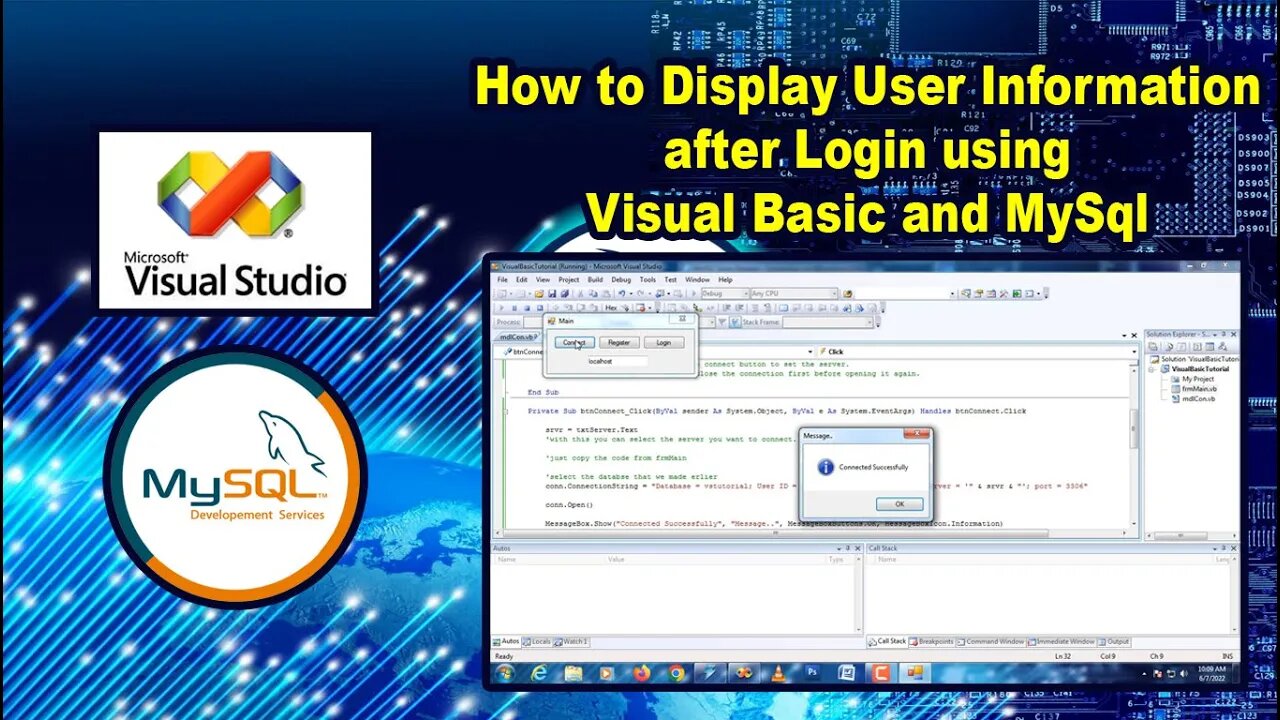This screenshot has width=1280, height=720.
Task: Switch to the Immediate Window tab
Action: point(1062,641)
